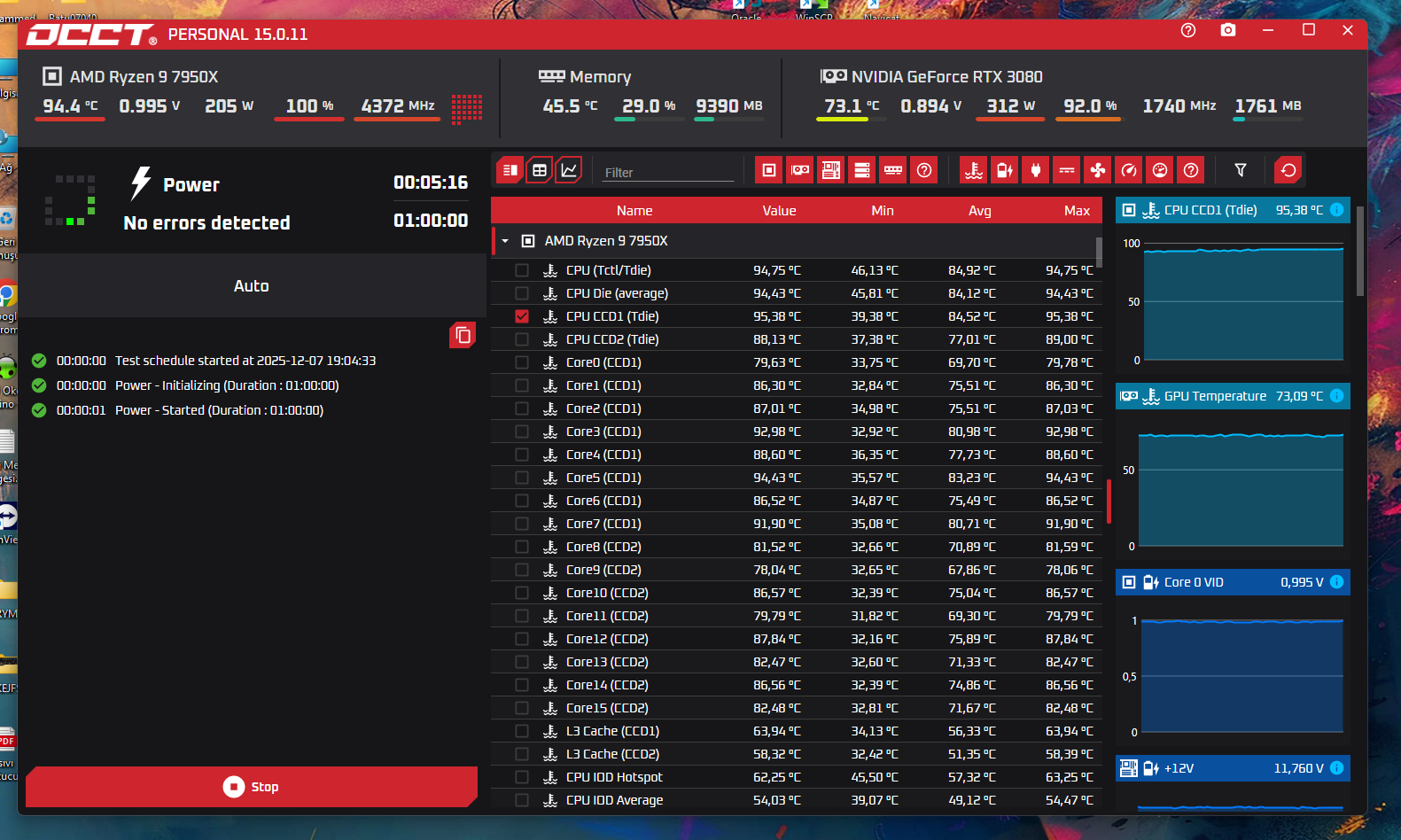This screenshot has height=840, width=1401.
Task: Click the info icon on GPU Temperature graph
Action: 1337,396
